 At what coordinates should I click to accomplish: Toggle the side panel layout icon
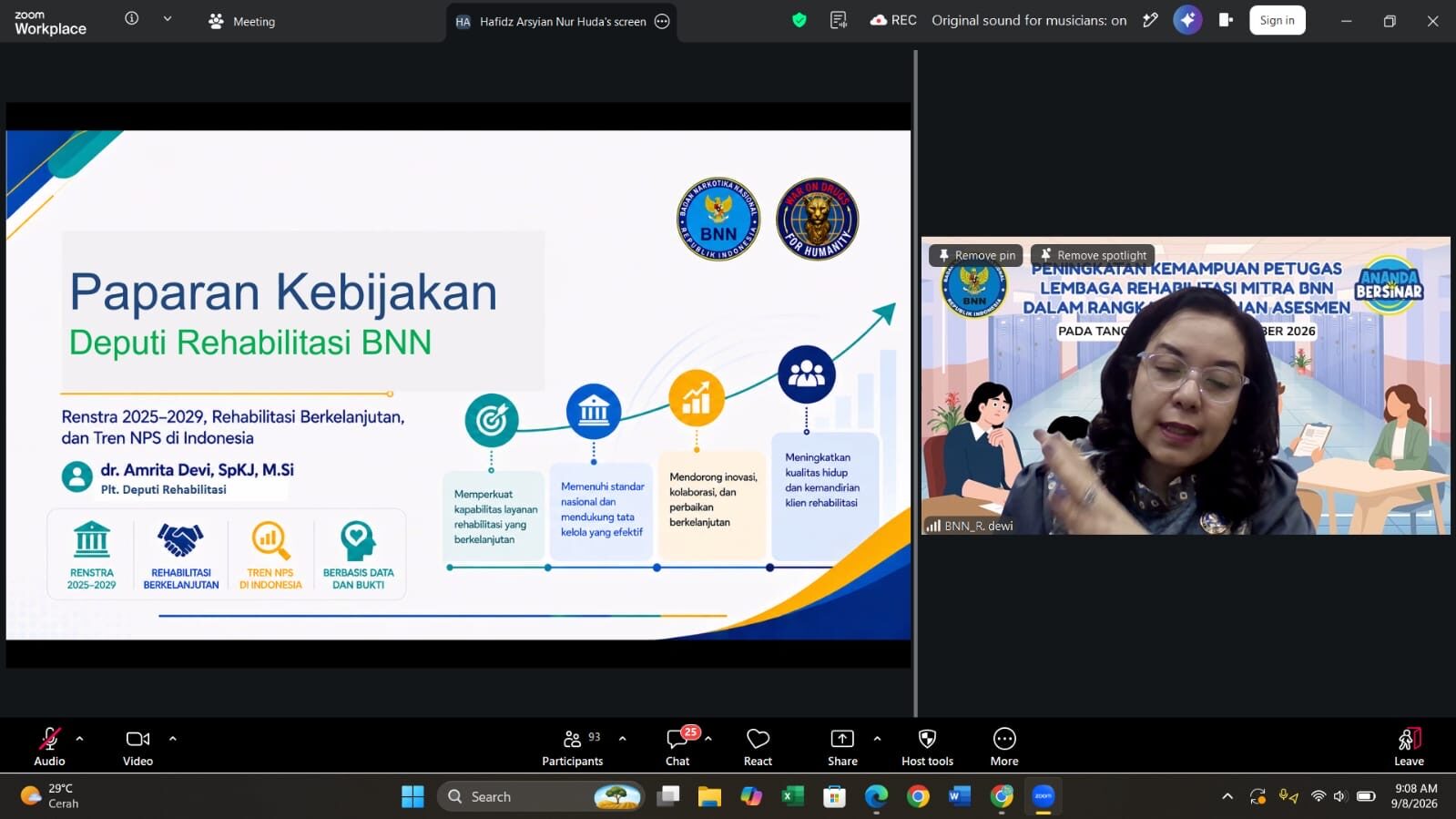(x=1226, y=20)
